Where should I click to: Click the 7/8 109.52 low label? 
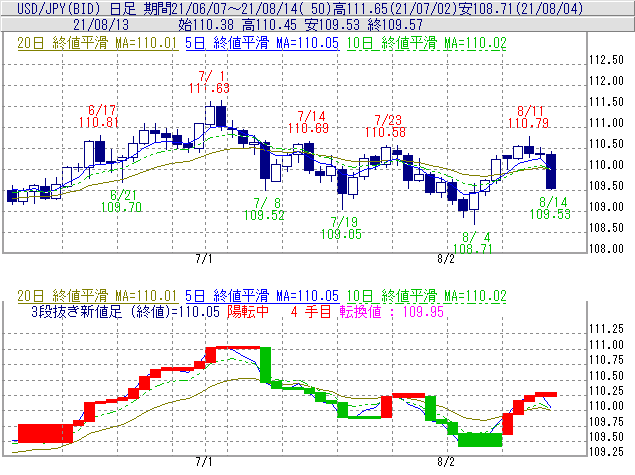point(264,209)
